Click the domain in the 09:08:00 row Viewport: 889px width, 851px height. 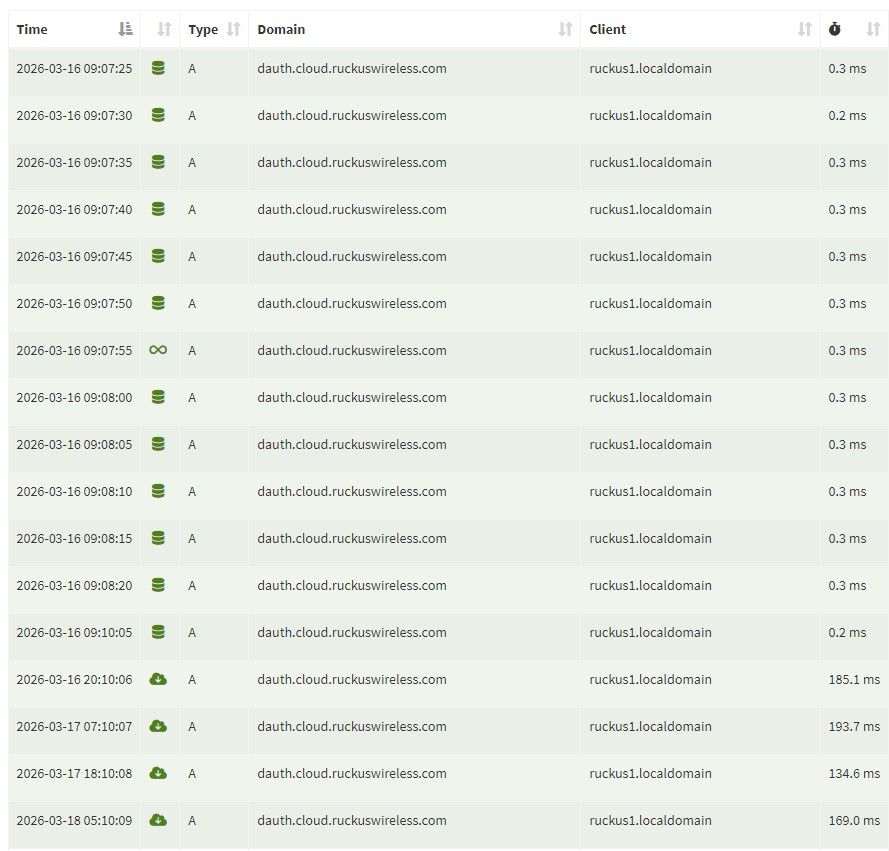pyautogui.click(x=352, y=397)
